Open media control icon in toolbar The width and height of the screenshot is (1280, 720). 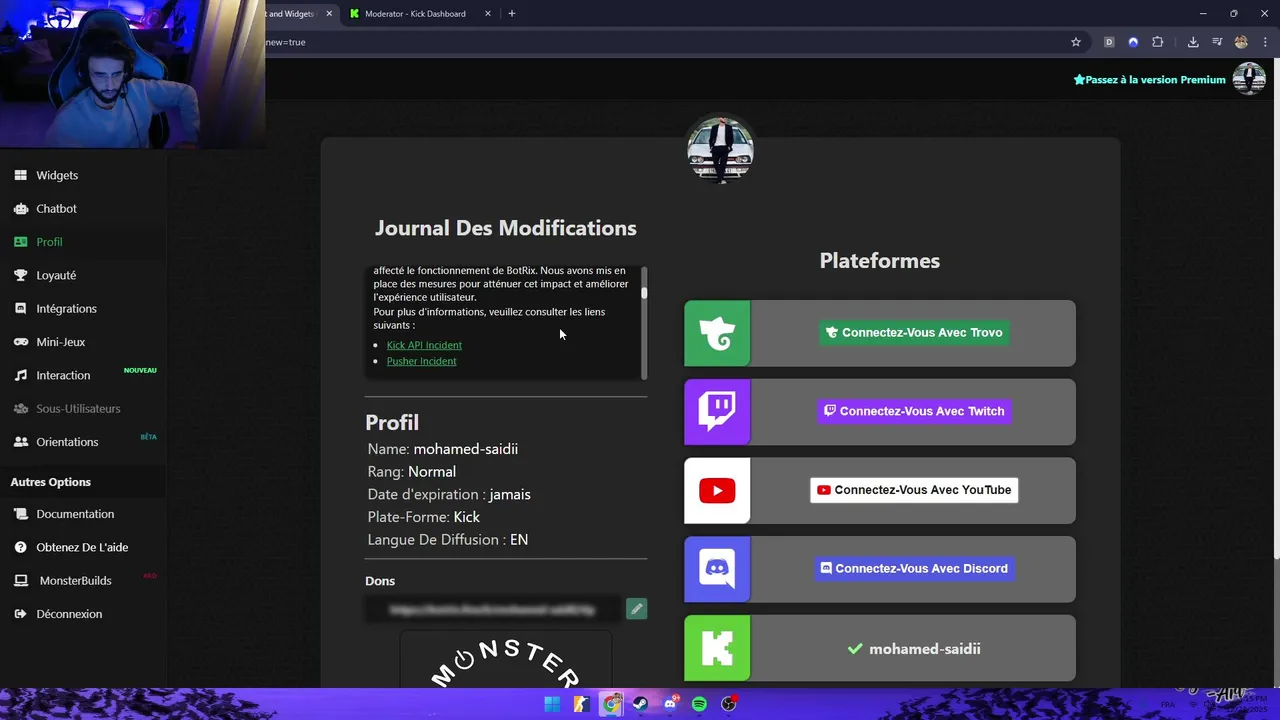[x=1217, y=42]
